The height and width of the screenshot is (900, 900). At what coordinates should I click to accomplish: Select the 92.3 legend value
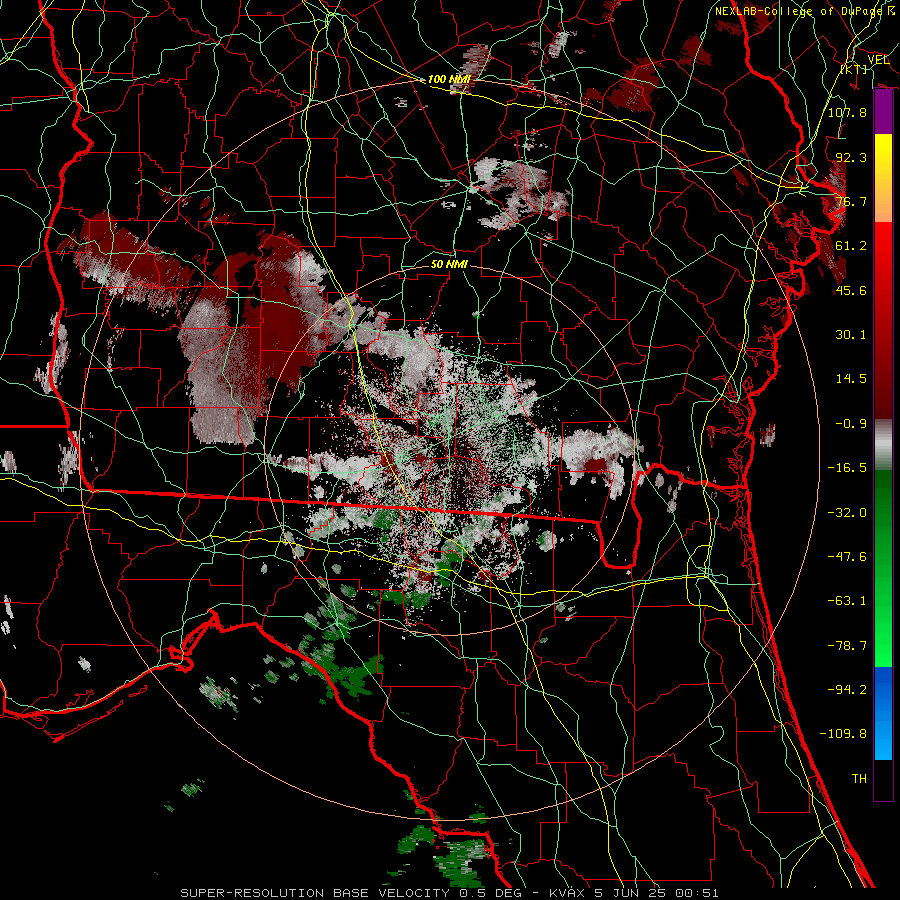tap(851, 157)
